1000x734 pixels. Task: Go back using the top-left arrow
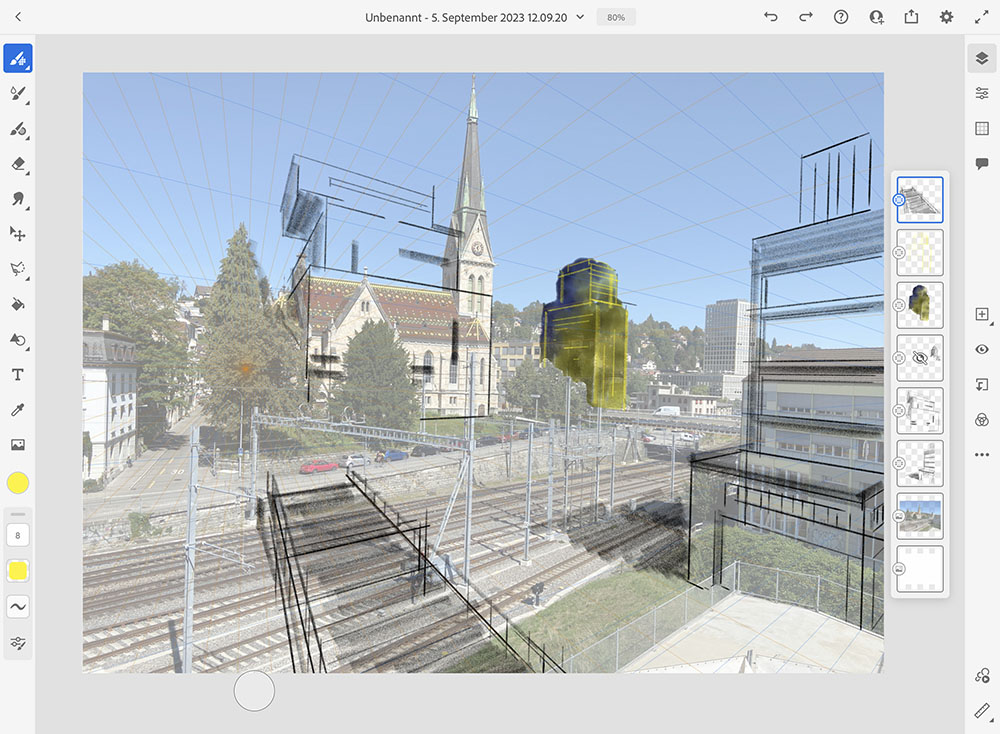pyautogui.click(x=19, y=17)
